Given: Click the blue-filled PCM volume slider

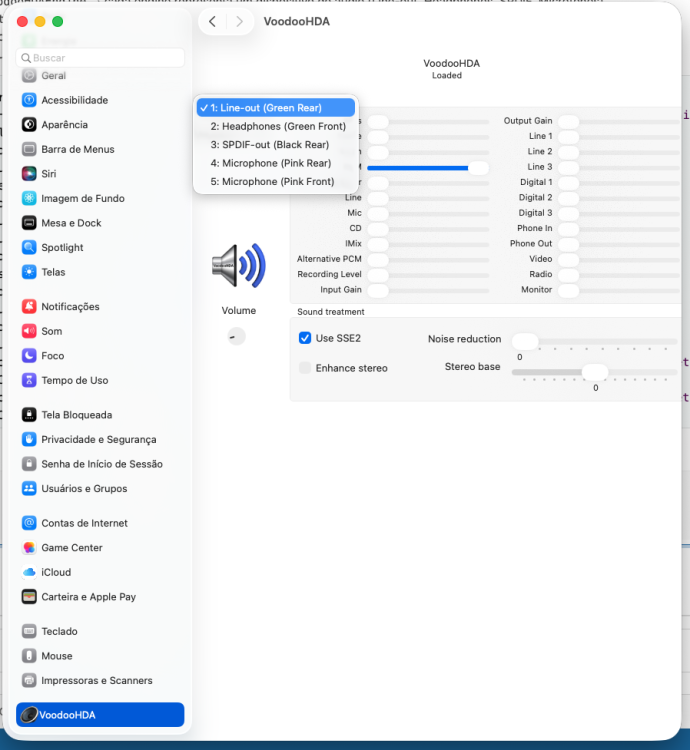Looking at the screenshot, I should (428, 168).
